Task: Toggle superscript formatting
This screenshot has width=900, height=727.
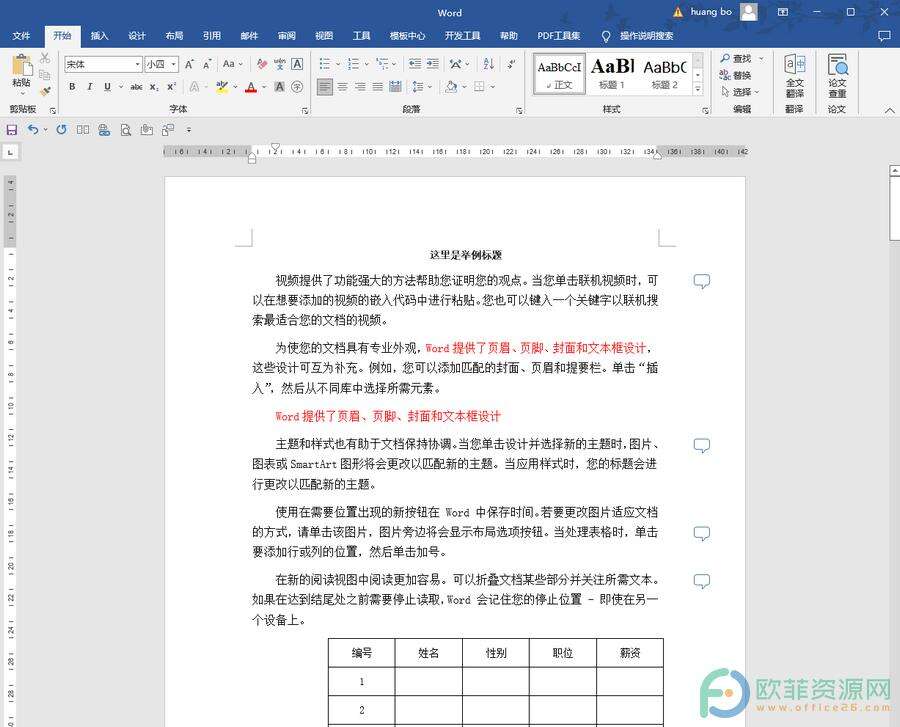Action: 170,87
